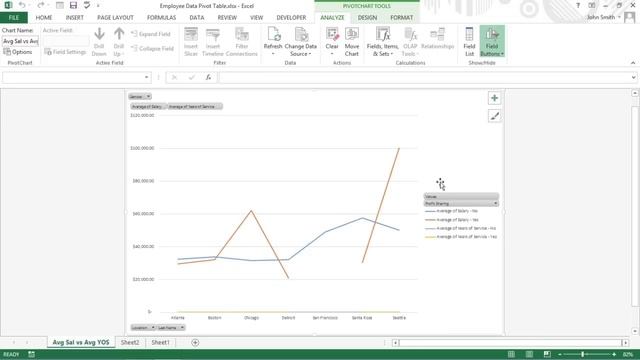Click the vertical scrollbar down arrow
640x360 pixels.
635,331
